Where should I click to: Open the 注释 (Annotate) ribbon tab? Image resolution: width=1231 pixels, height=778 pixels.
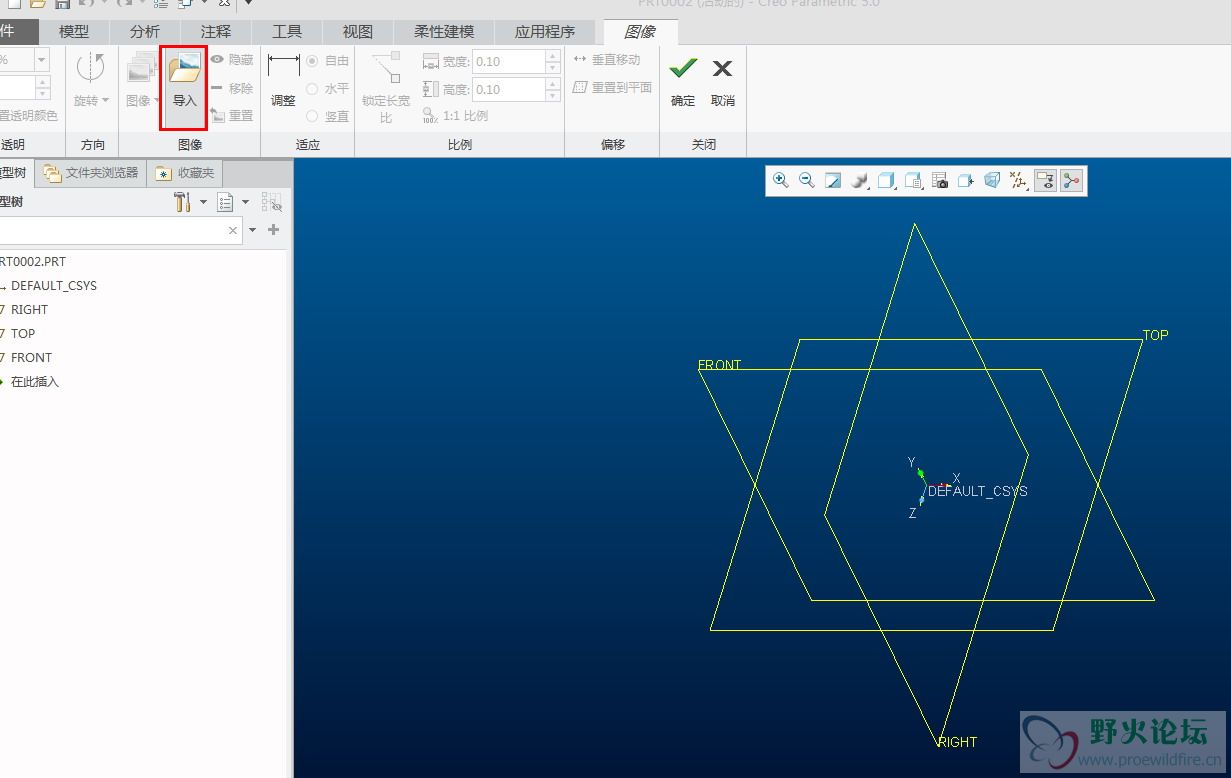coord(216,32)
